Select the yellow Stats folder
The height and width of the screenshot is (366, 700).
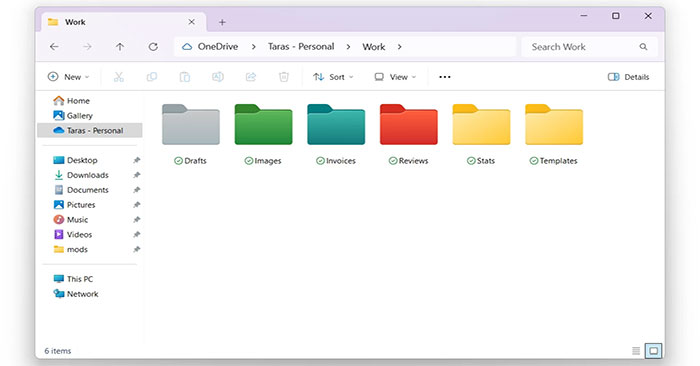[x=481, y=125]
